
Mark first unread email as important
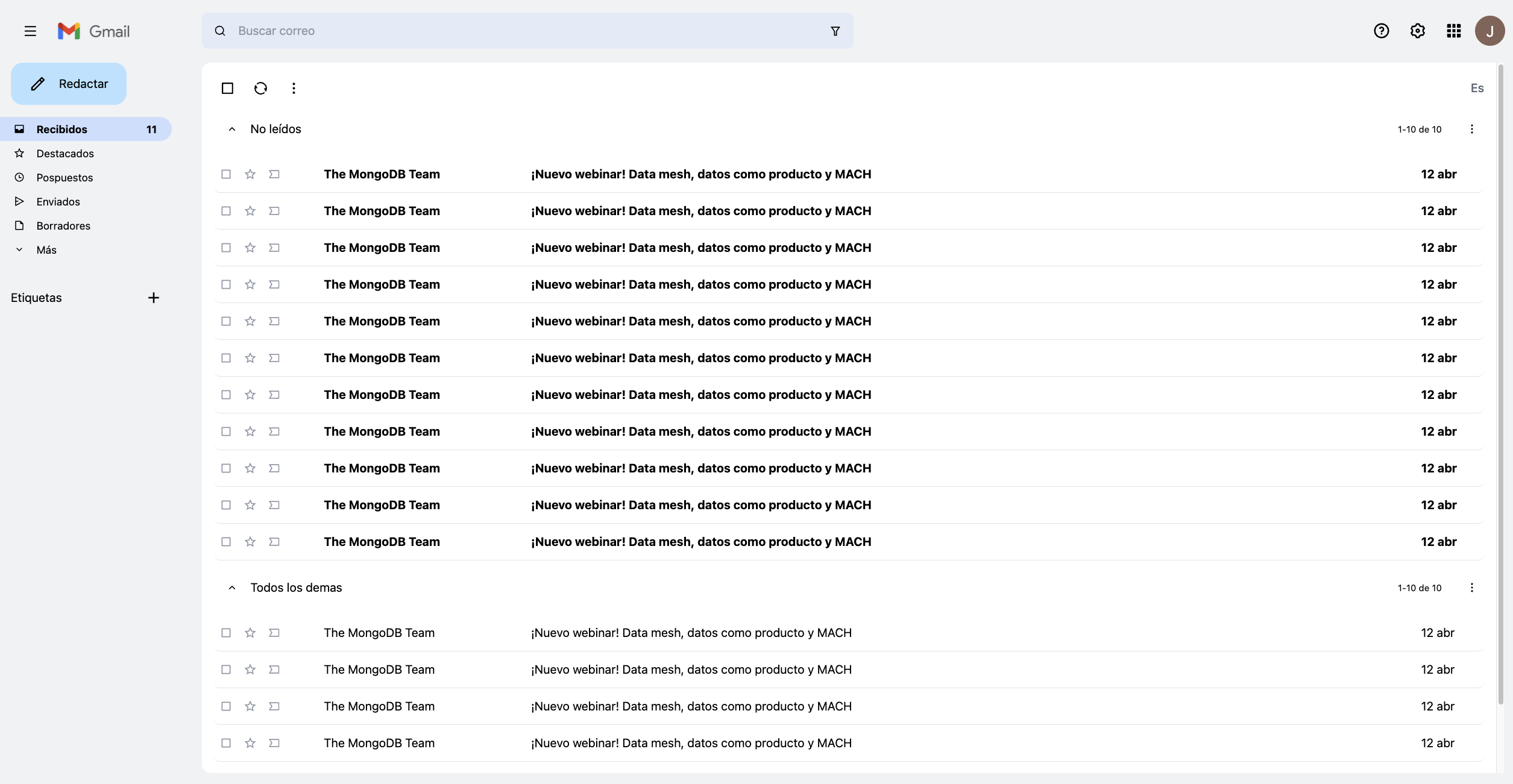[x=274, y=174]
